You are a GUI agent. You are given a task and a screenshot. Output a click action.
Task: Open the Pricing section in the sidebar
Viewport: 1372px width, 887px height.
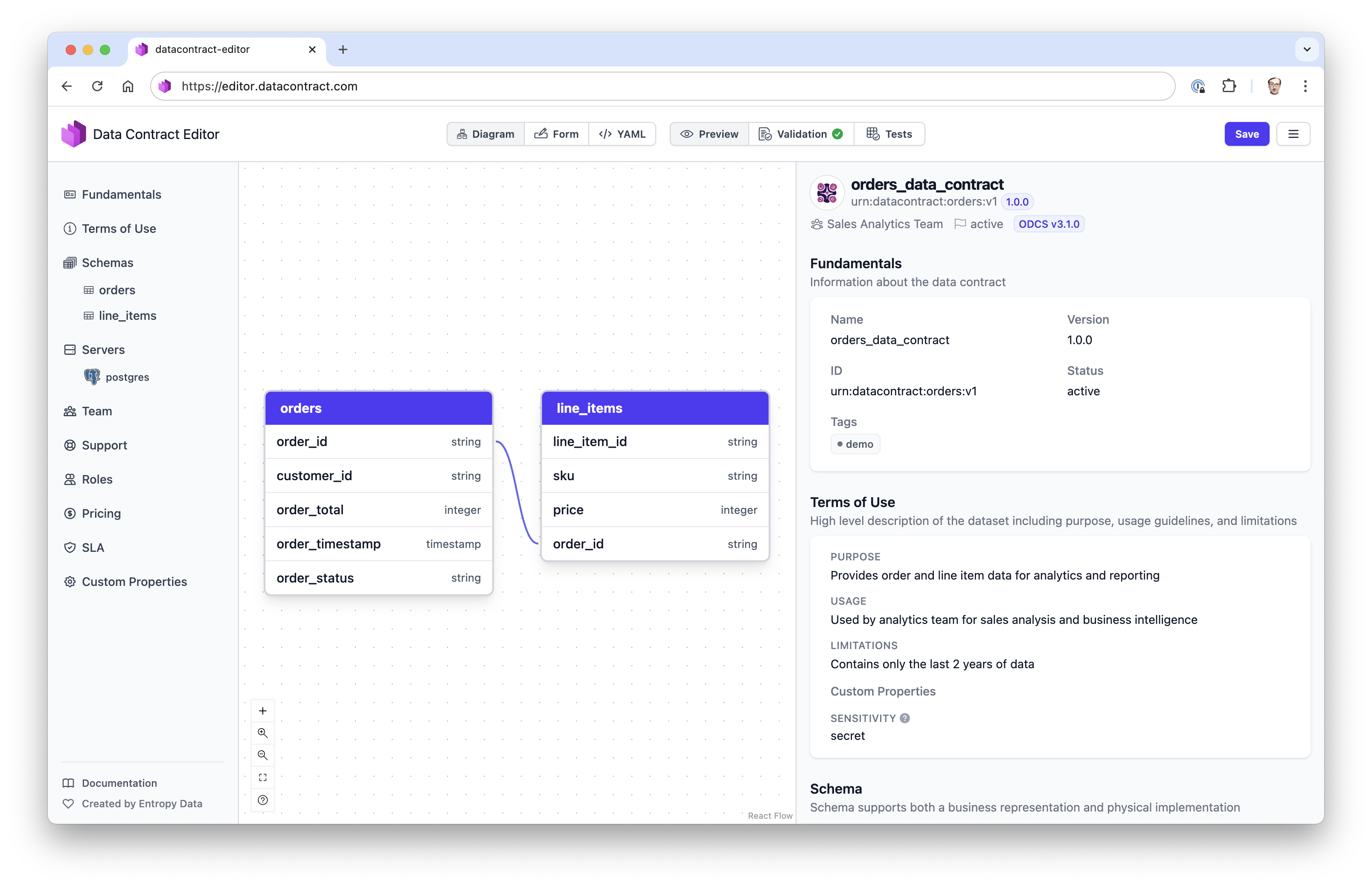101,513
